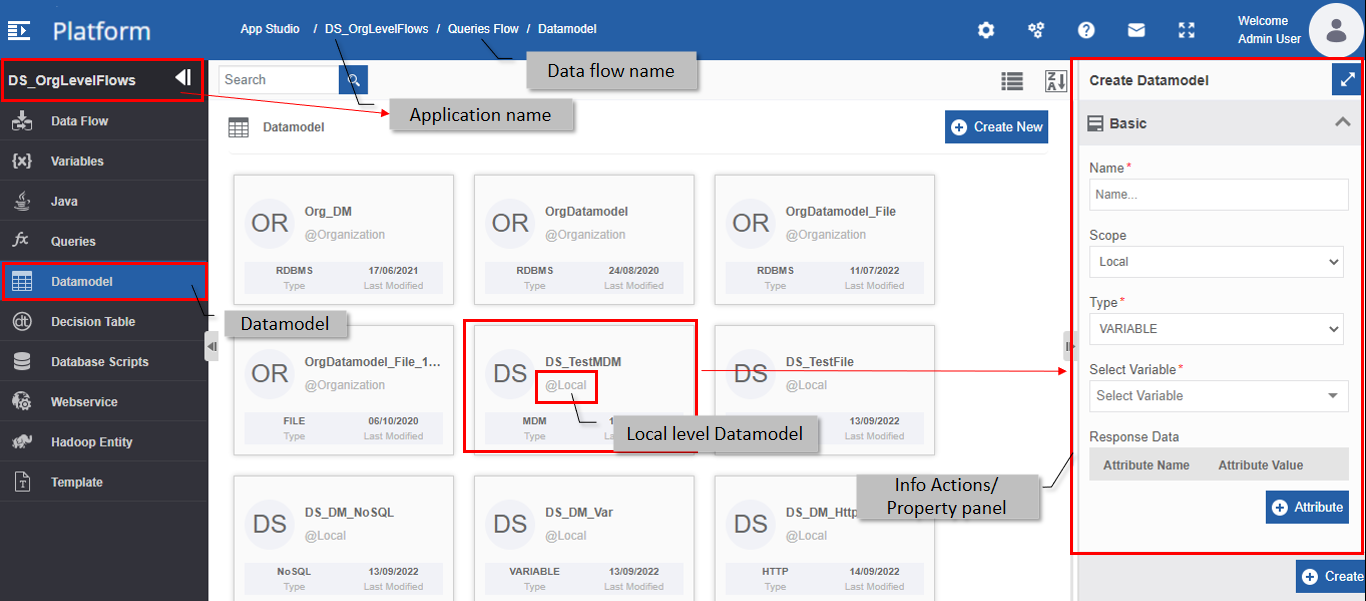This screenshot has width=1366, height=601.
Task: Open the Template menu item
Action: [x=104, y=482]
